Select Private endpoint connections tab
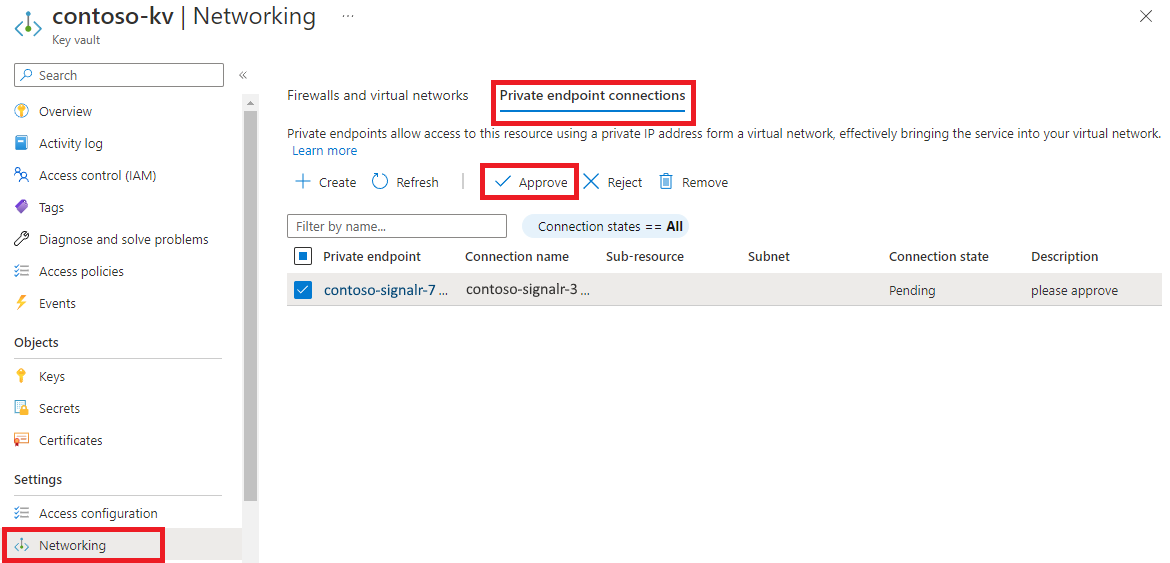This screenshot has width=1170, height=563. pyautogui.click(x=592, y=95)
